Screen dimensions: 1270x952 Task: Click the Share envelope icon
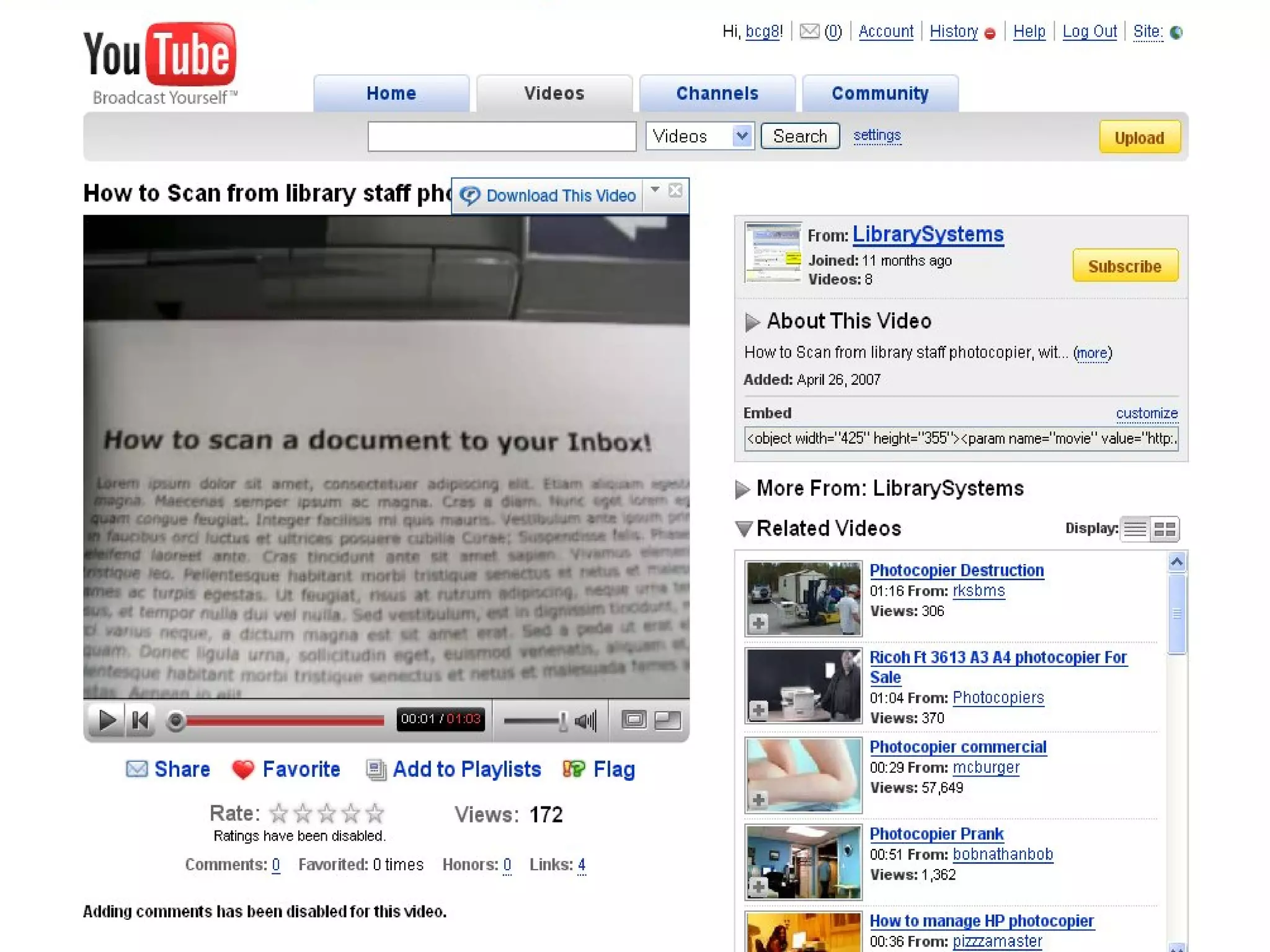click(x=137, y=769)
